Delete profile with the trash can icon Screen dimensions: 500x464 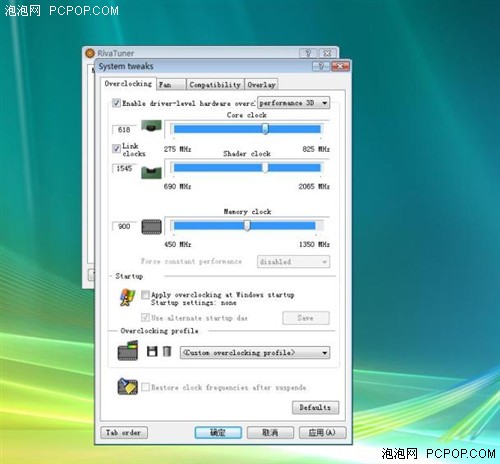167,351
